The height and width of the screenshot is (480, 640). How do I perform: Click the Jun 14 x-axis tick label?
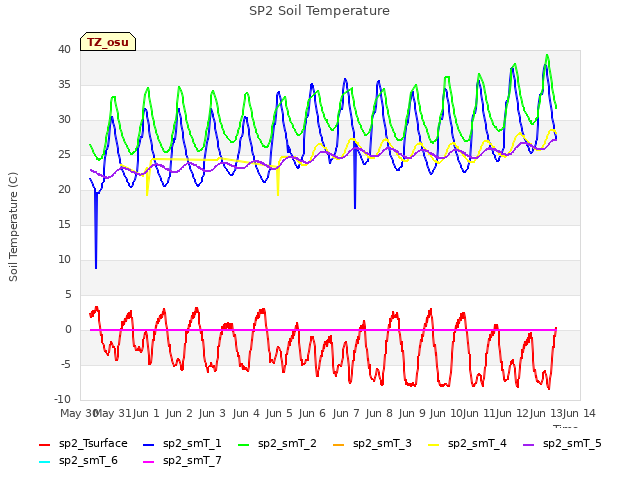click(579, 413)
